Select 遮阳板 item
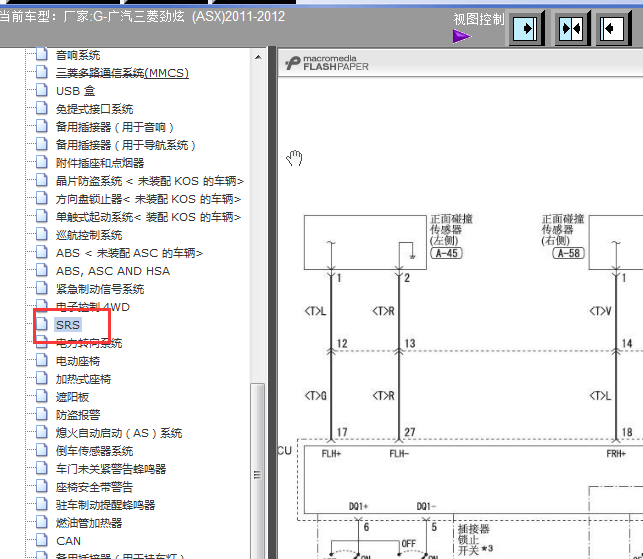Image resolution: width=643 pixels, height=559 pixels. tap(72, 397)
